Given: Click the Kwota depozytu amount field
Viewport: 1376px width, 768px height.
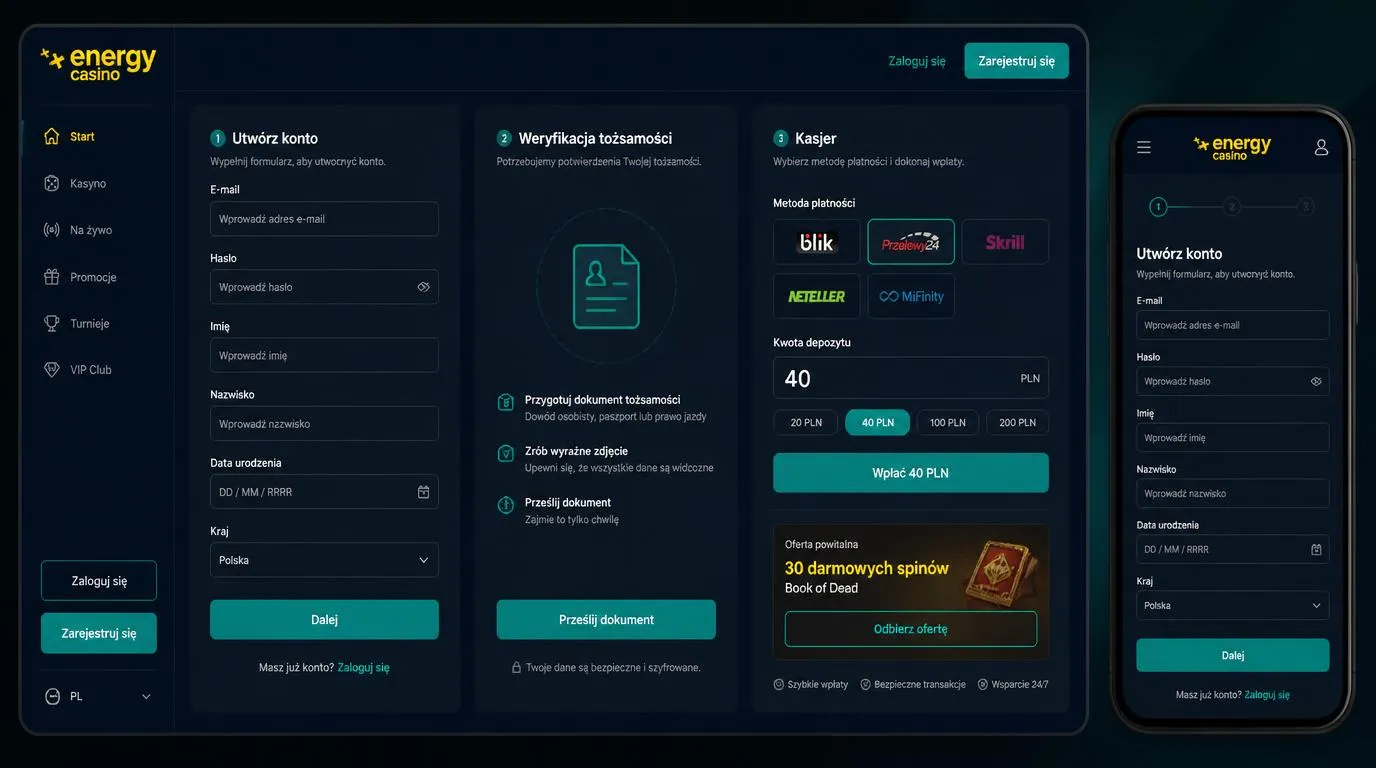Looking at the screenshot, I should [x=911, y=378].
